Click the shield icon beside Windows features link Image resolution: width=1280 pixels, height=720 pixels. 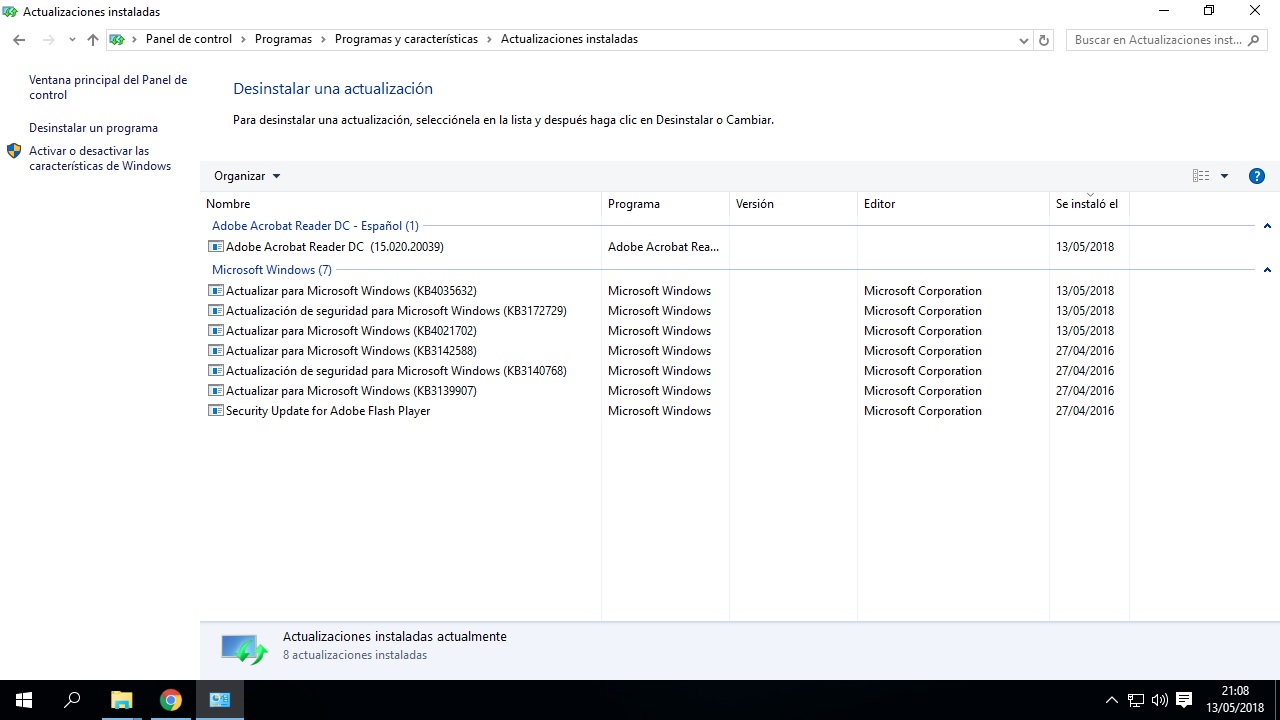pyautogui.click(x=14, y=151)
